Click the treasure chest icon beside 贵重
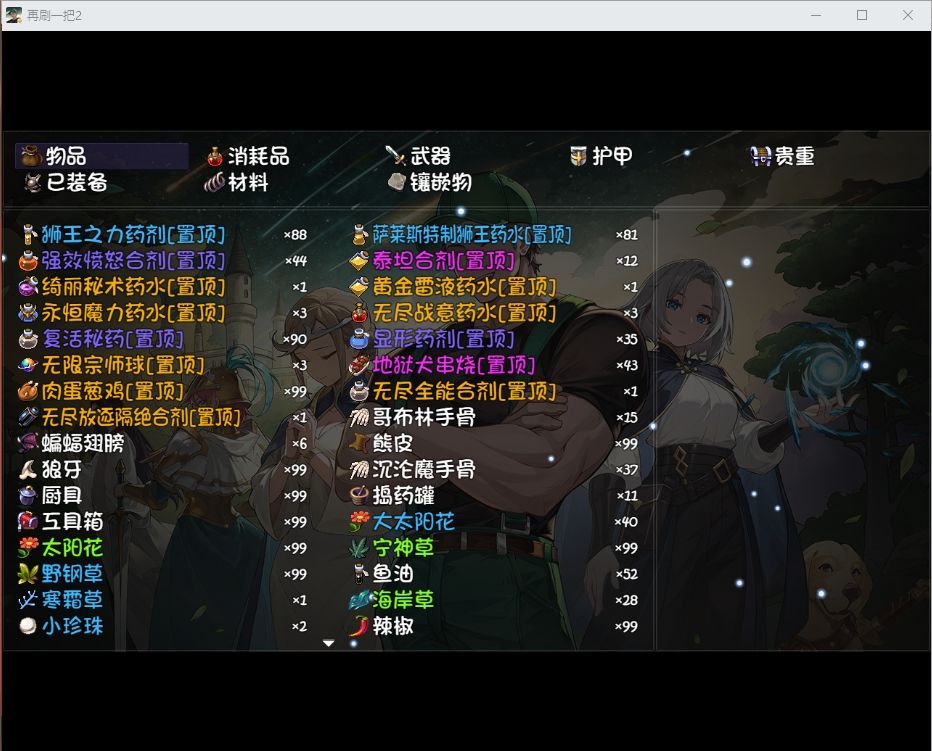 point(760,156)
